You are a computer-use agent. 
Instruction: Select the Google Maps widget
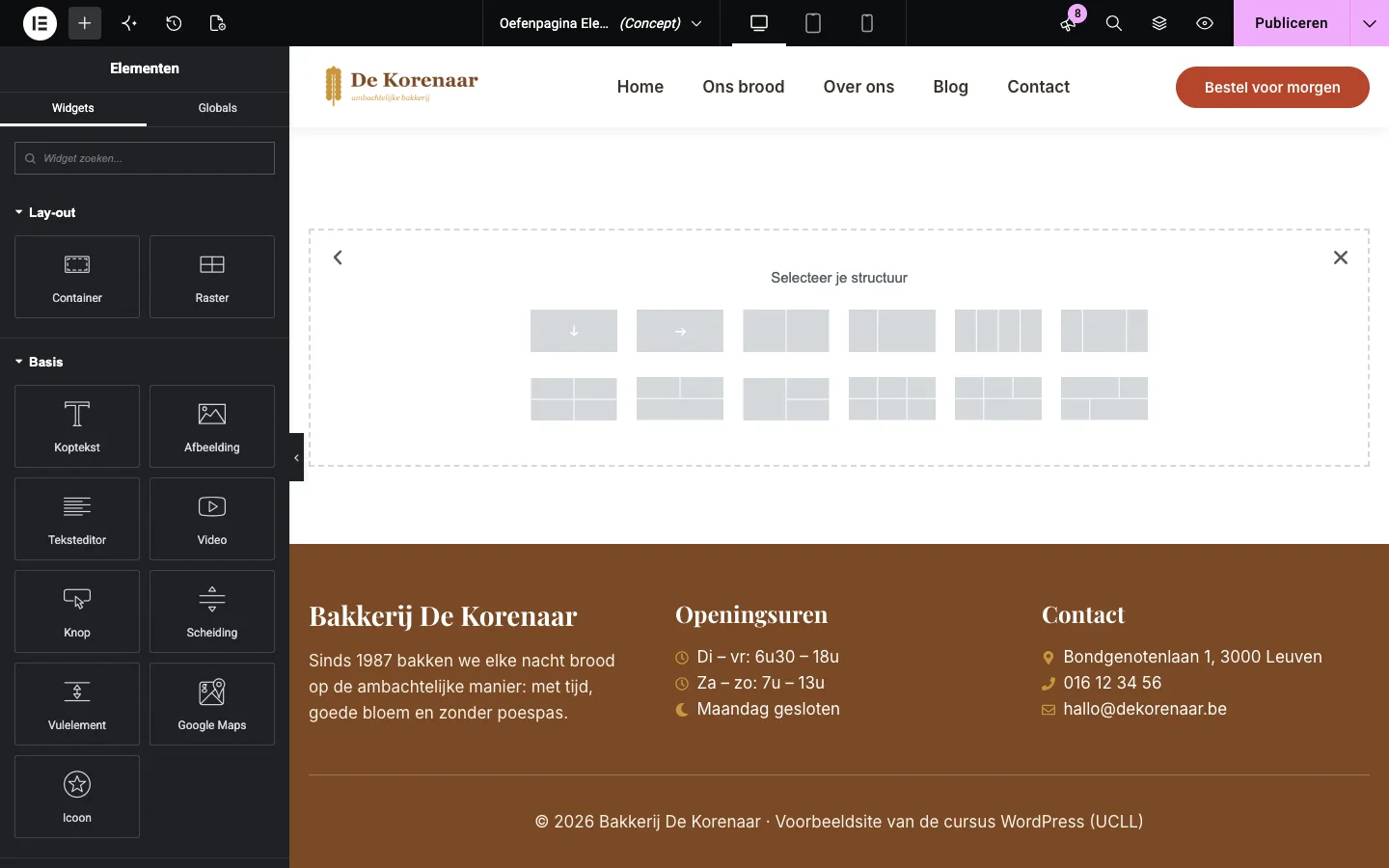pos(212,704)
